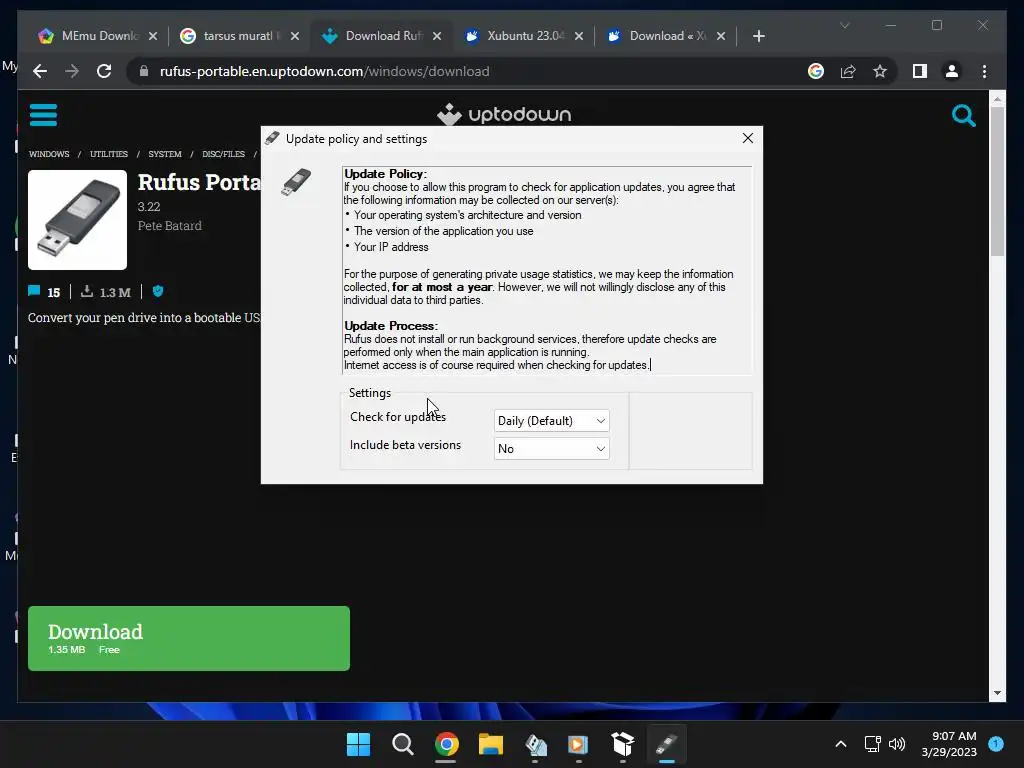Switch to the tarsus murat Google tab
The width and height of the screenshot is (1024, 768).
tap(238, 36)
